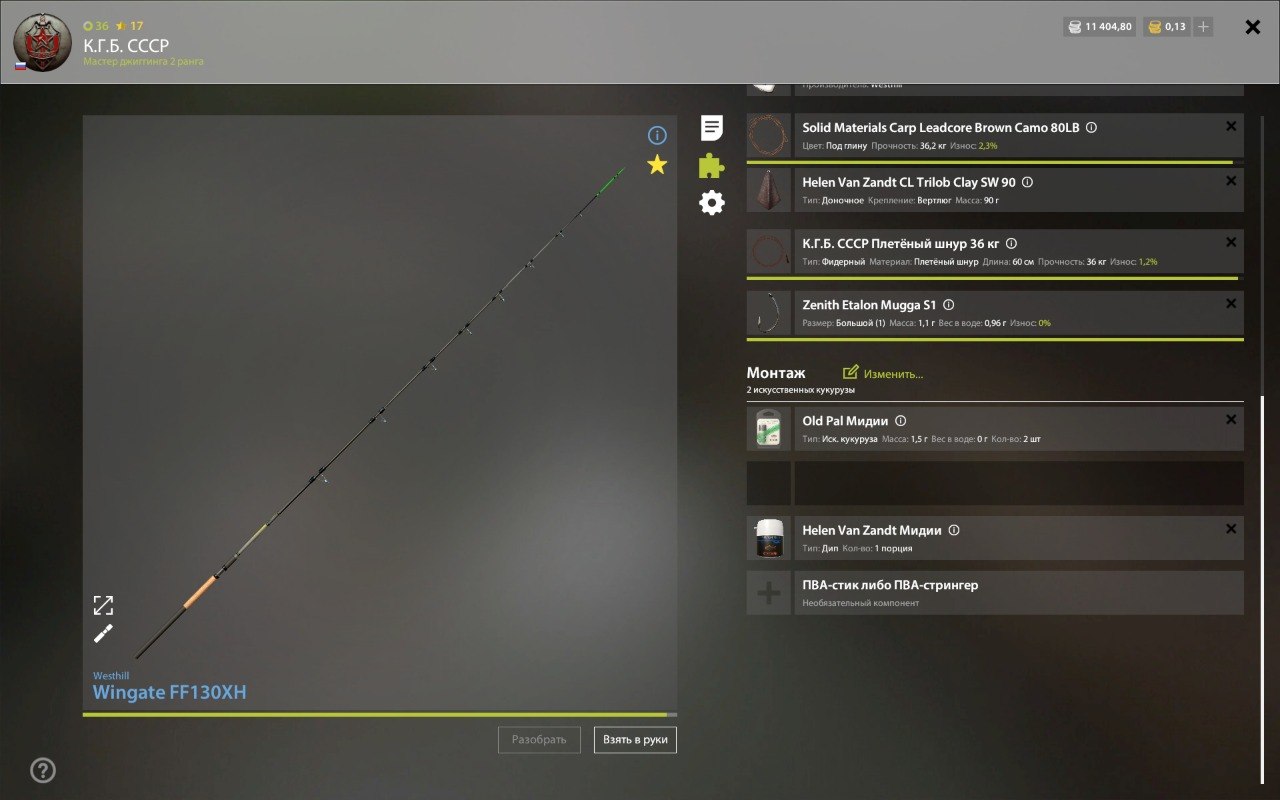Click info icon on К.Г.Б. СССР Плетёный шнур
This screenshot has height=800, width=1280.
(1011, 243)
